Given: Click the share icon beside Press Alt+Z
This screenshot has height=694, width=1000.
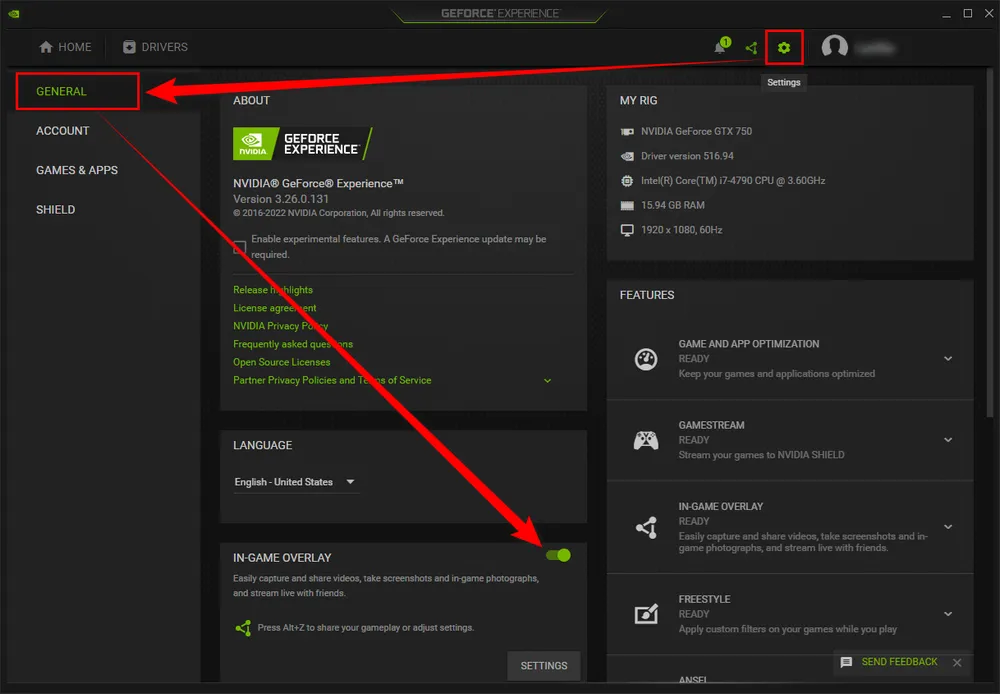Looking at the screenshot, I should [x=243, y=628].
